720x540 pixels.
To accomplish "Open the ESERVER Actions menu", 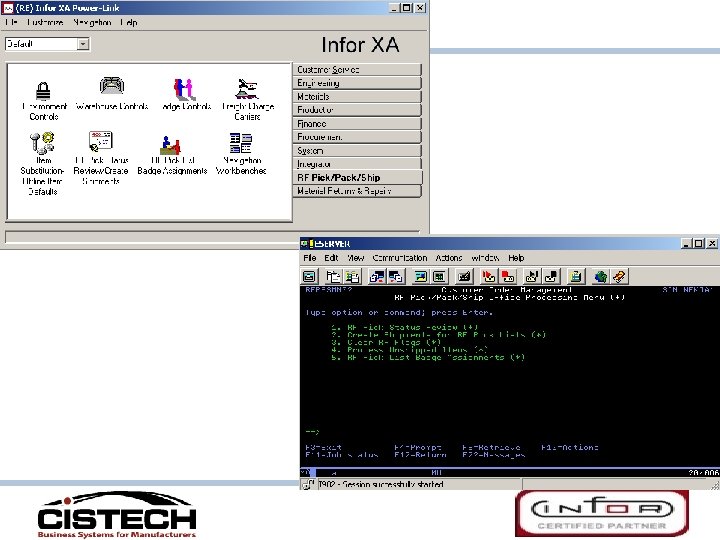I will click(x=449, y=258).
